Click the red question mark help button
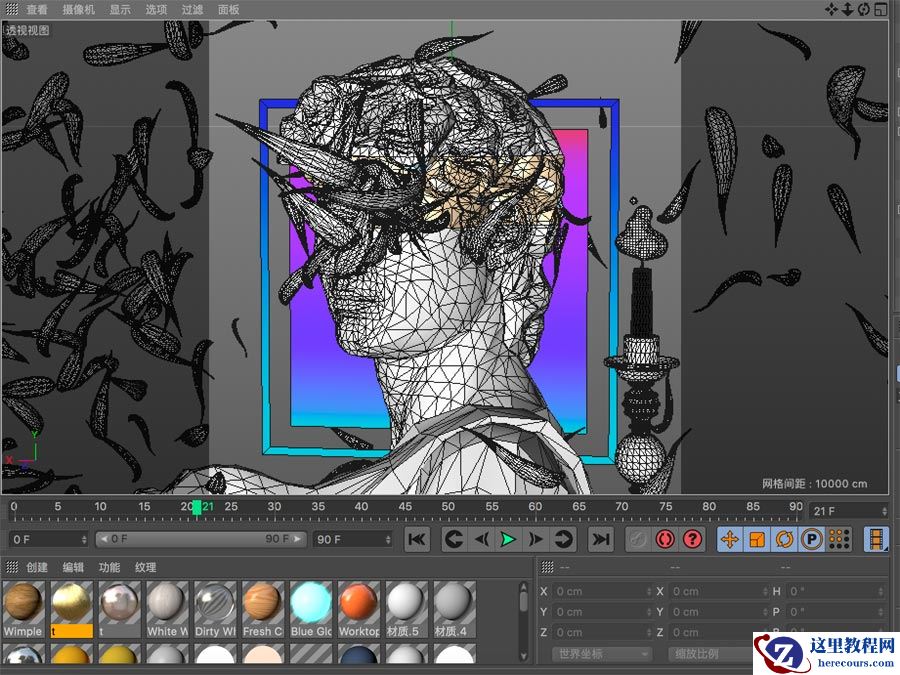The height and width of the screenshot is (675, 900). point(694,540)
